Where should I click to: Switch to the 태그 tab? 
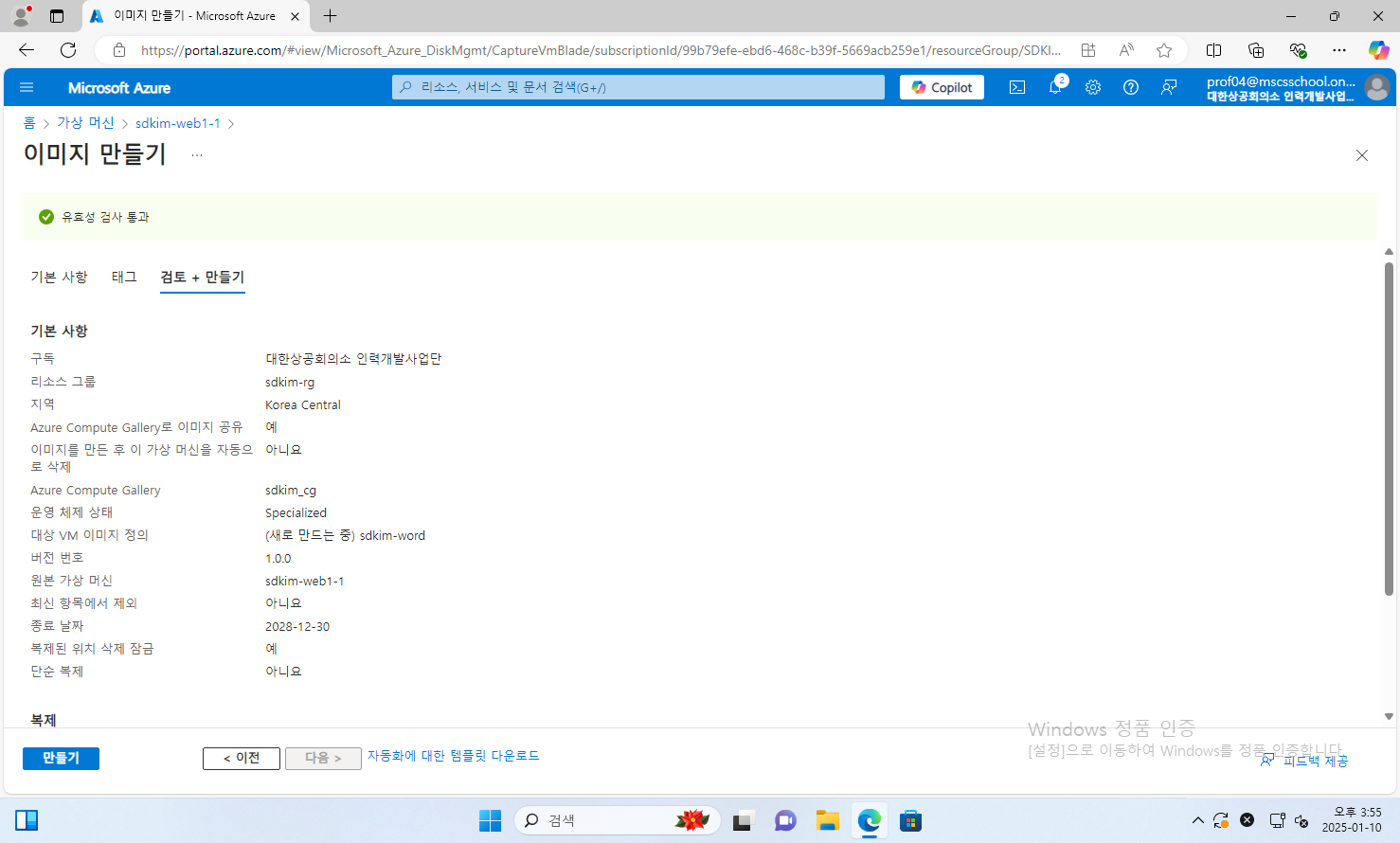124,277
